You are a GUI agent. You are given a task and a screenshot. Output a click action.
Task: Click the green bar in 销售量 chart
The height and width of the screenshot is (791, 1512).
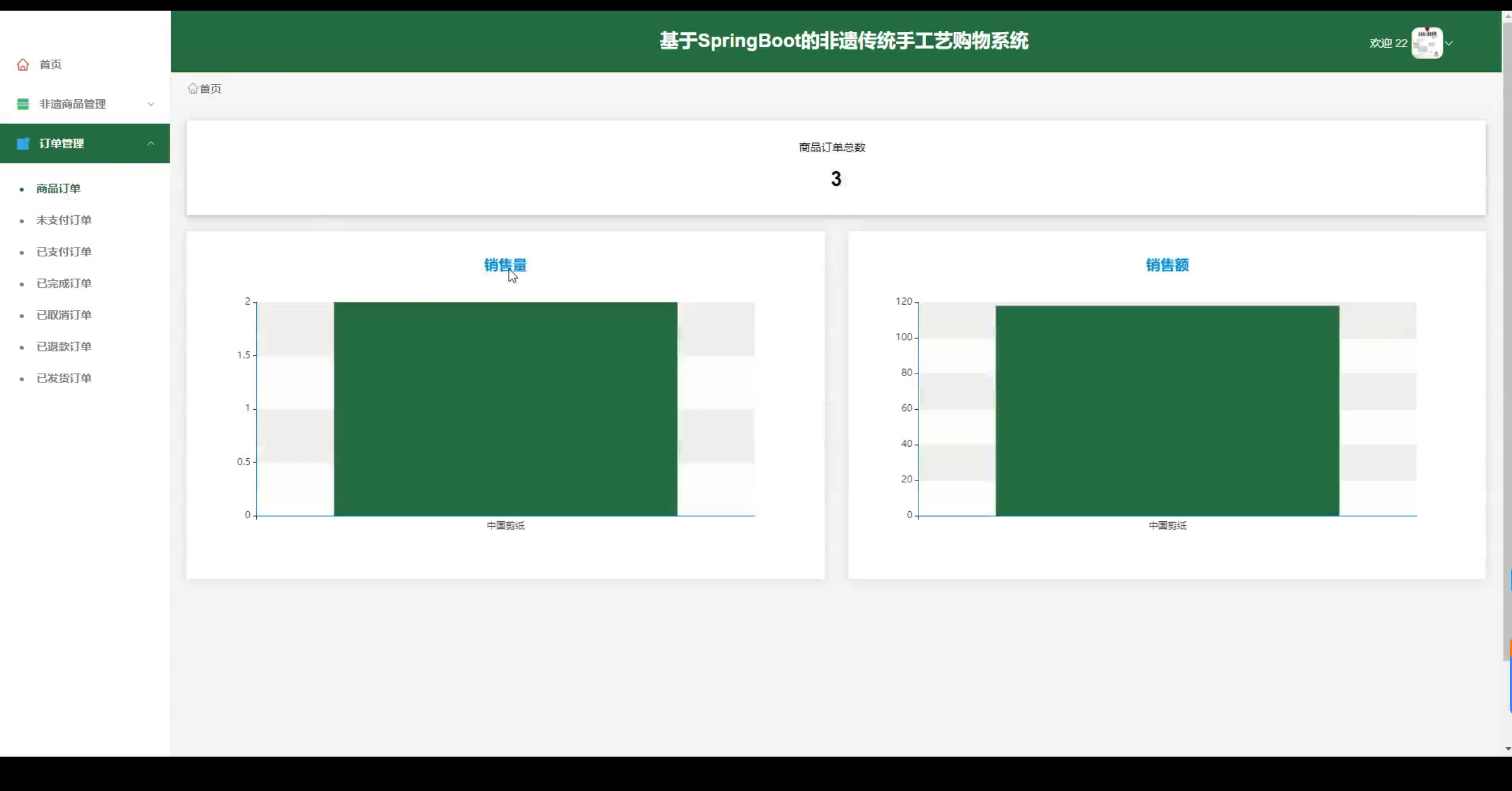(505, 408)
